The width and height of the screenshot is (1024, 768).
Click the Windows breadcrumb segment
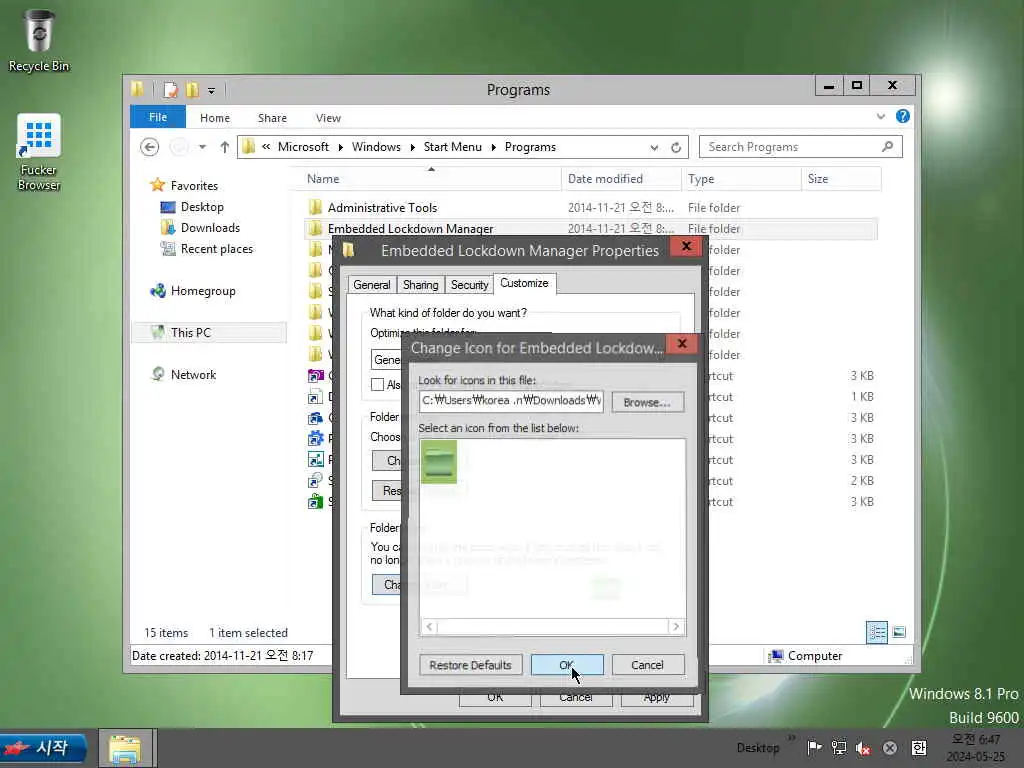pos(376,147)
